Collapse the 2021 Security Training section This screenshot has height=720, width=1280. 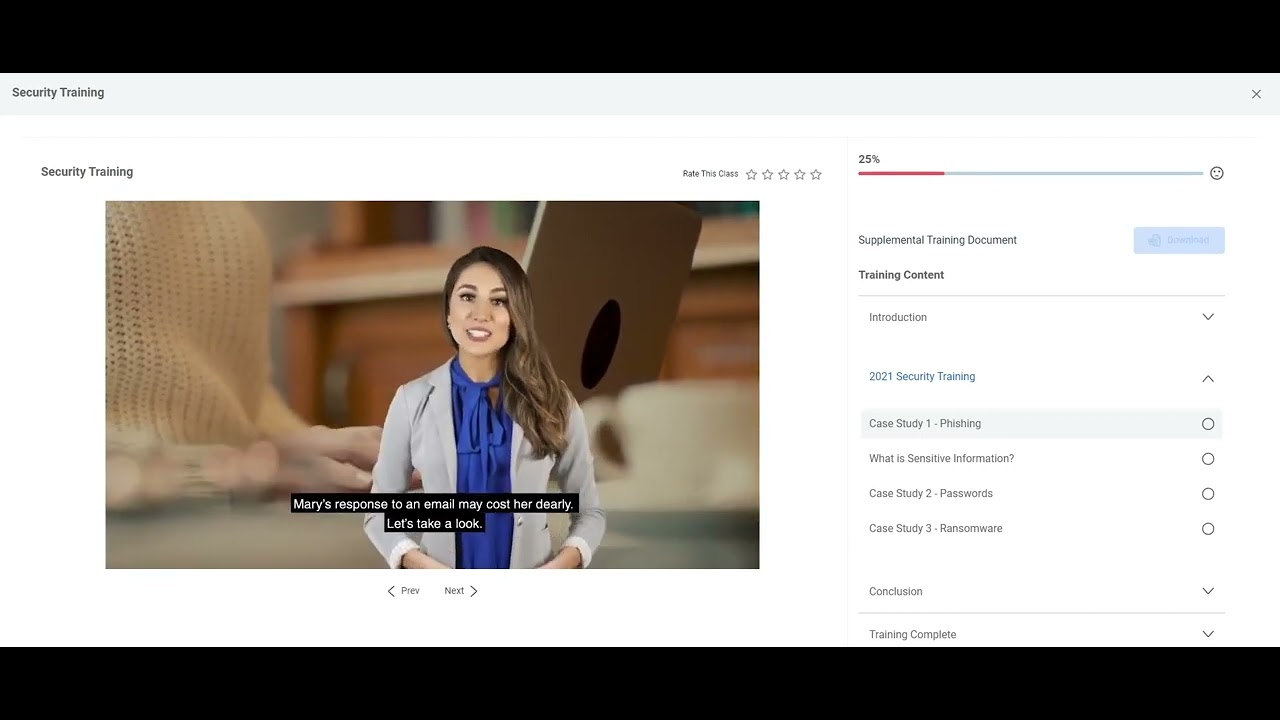pyautogui.click(x=1208, y=378)
